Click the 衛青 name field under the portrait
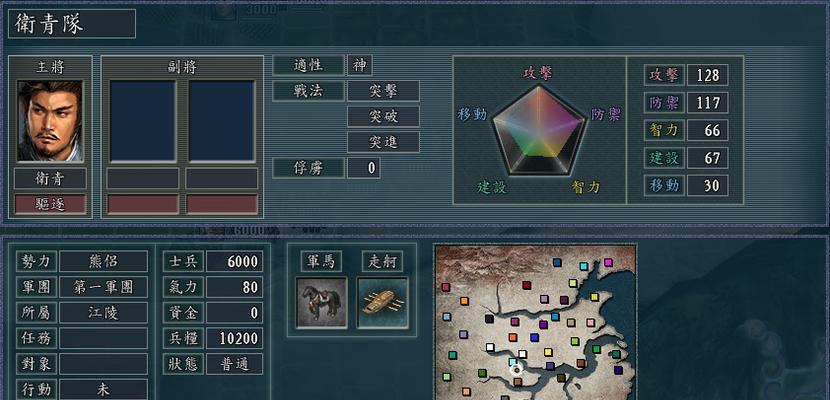The width and height of the screenshot is (830, 400). point(50,179)
